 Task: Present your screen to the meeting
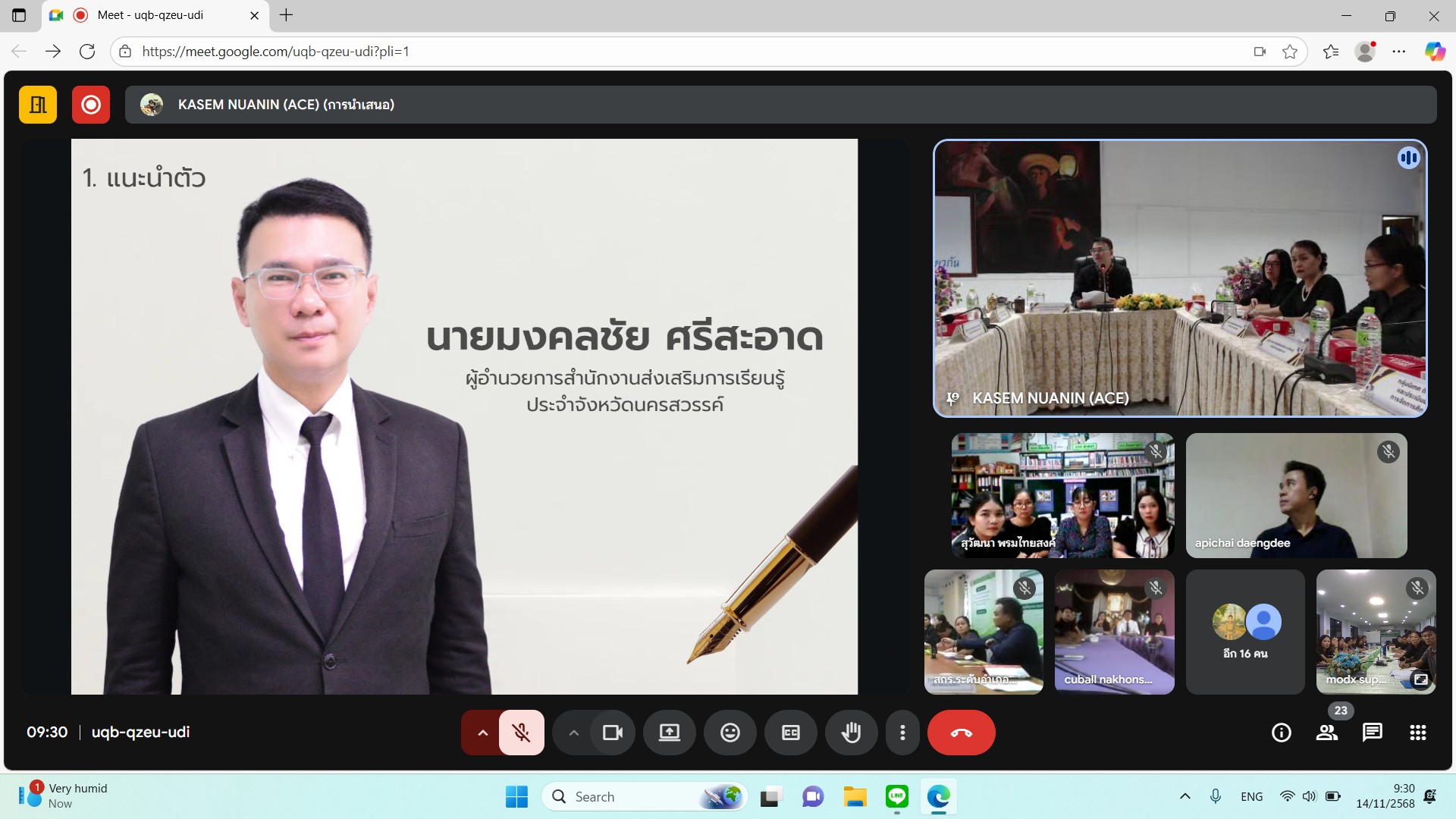(670, 733)
